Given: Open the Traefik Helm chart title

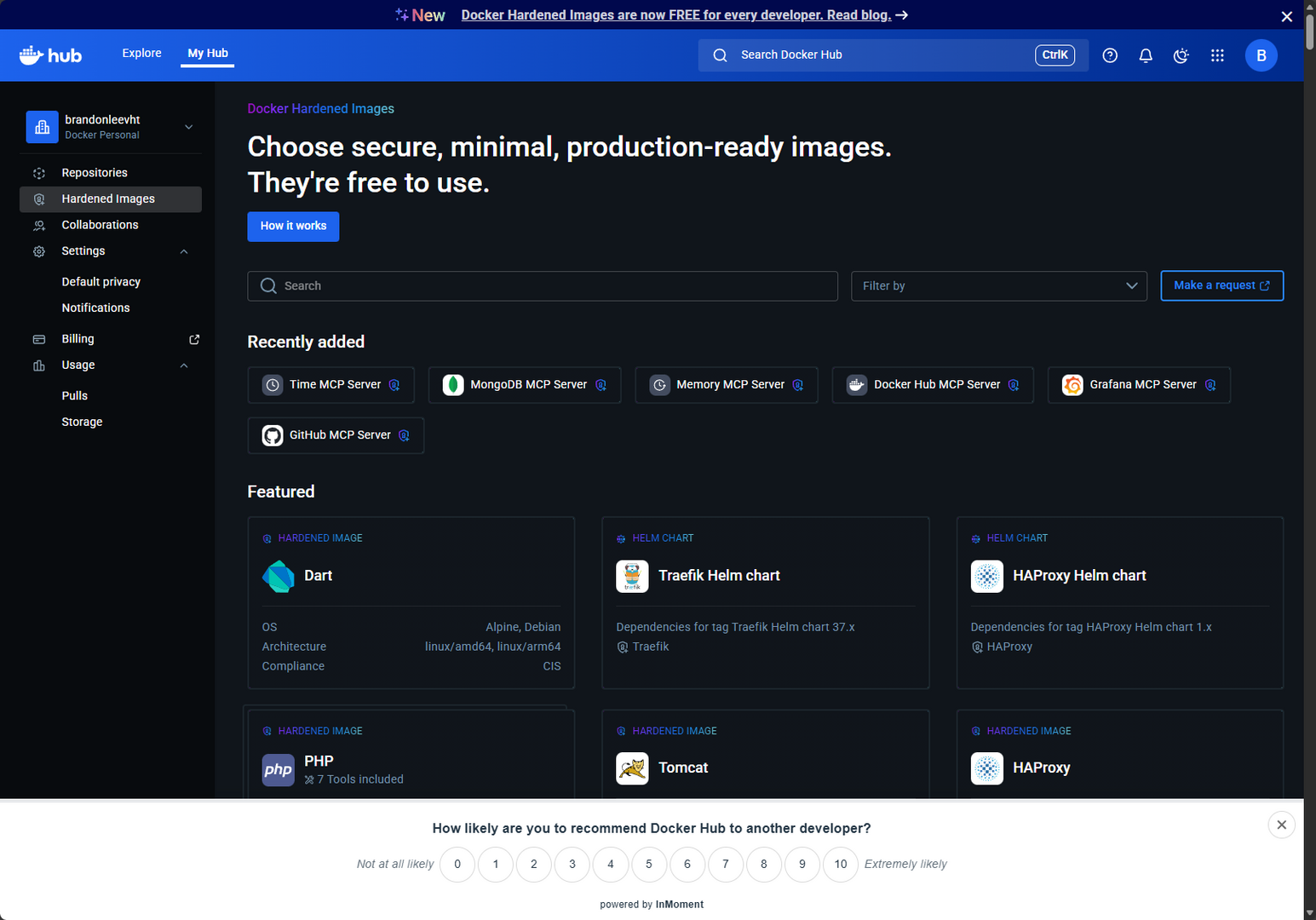Looking at the screenshot, I should (x=719, y=576).
